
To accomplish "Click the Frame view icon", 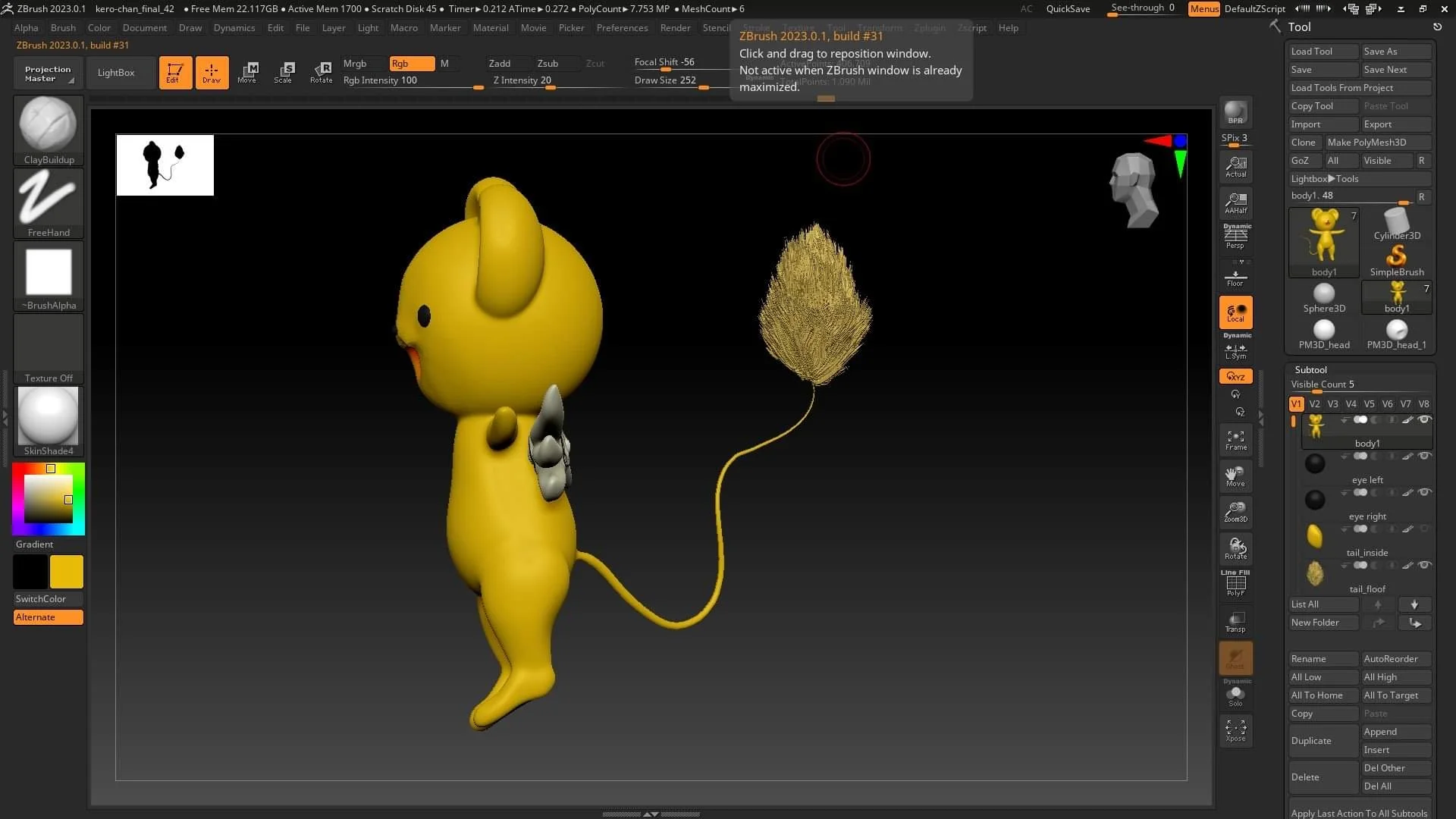I will point(1235,440).
